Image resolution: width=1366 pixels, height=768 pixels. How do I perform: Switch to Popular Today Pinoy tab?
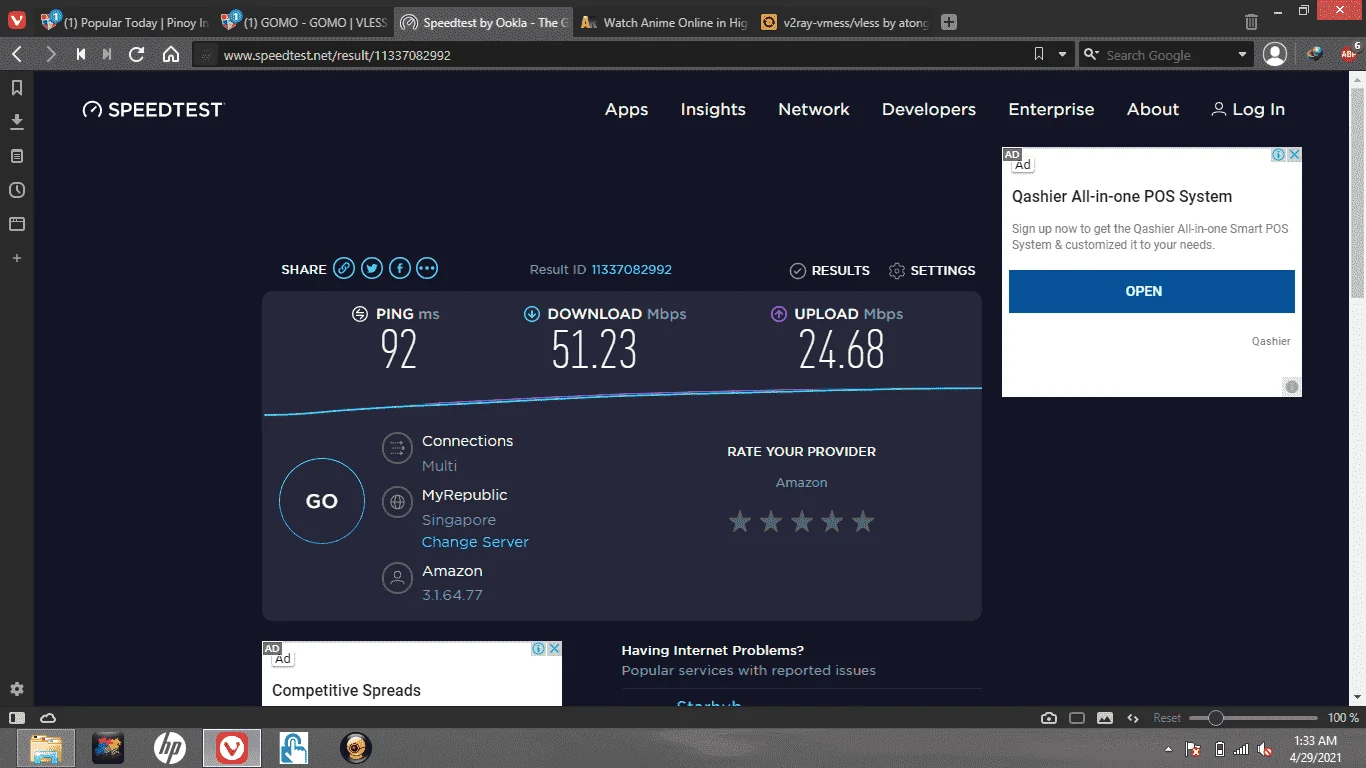coord(124,22)
